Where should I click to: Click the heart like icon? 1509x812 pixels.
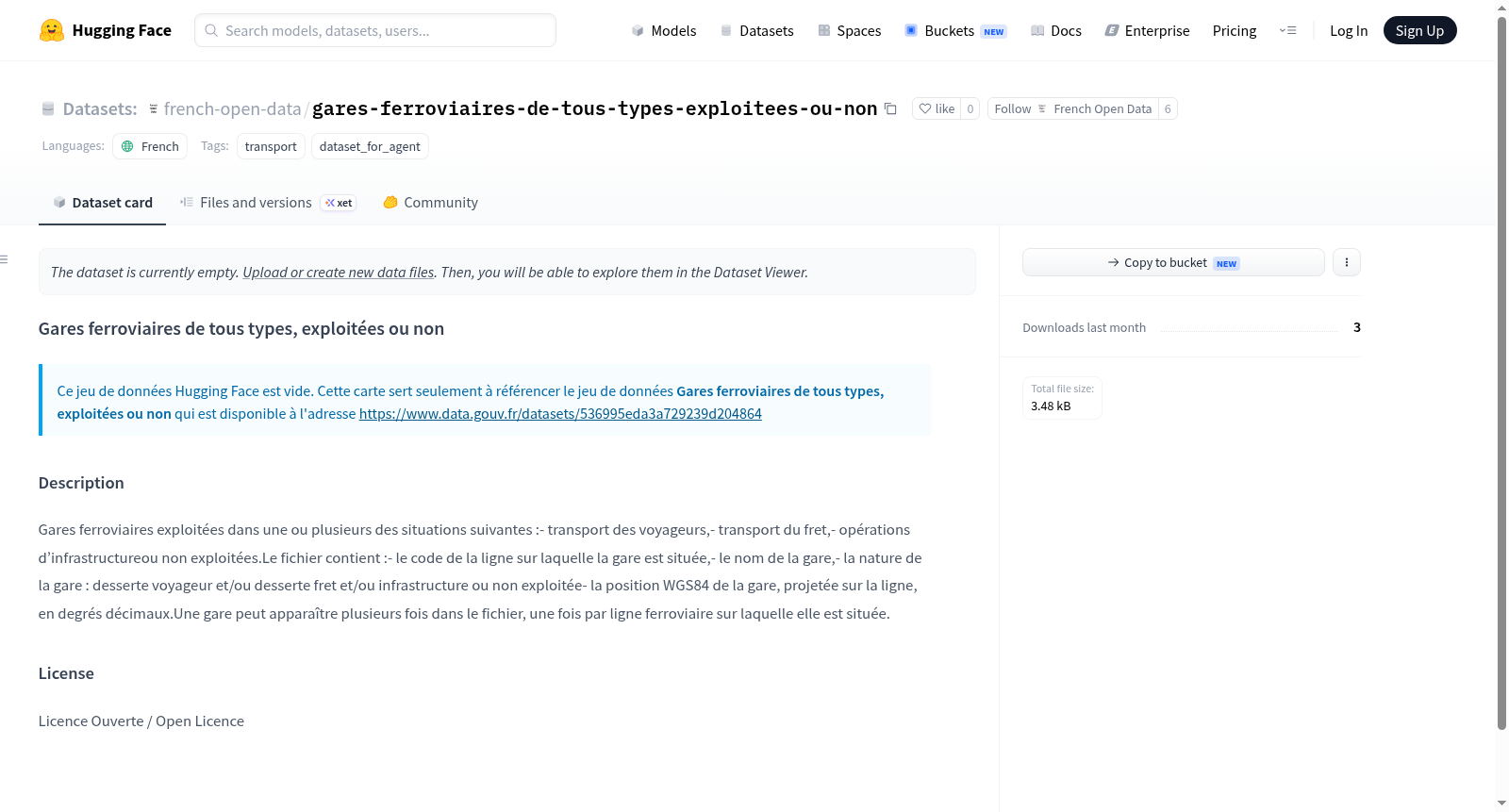(x=925, y=108)
